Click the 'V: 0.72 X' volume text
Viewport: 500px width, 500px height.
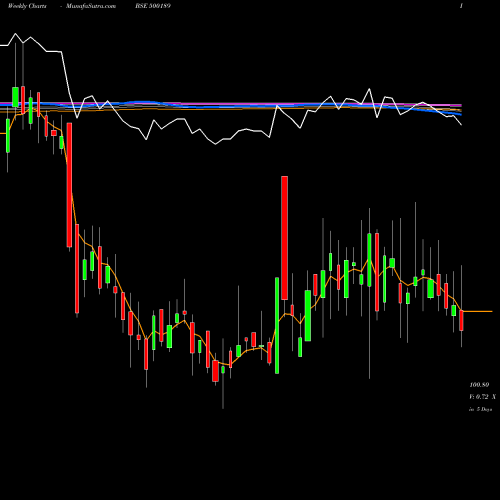(x=482, y=397)
